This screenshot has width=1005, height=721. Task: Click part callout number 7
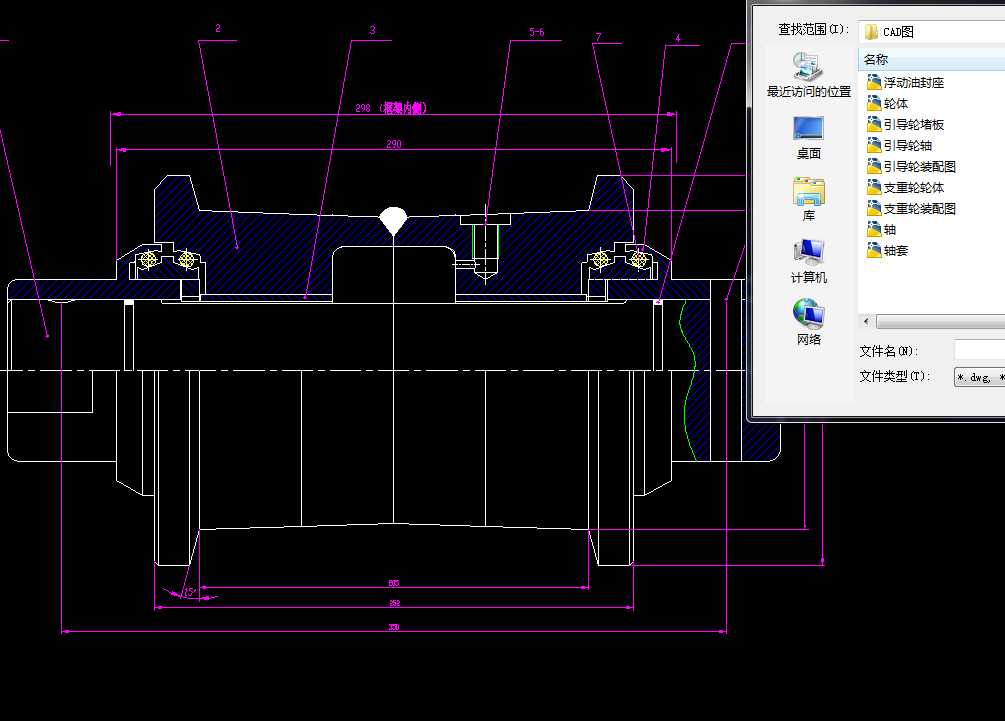click(599, 37)
